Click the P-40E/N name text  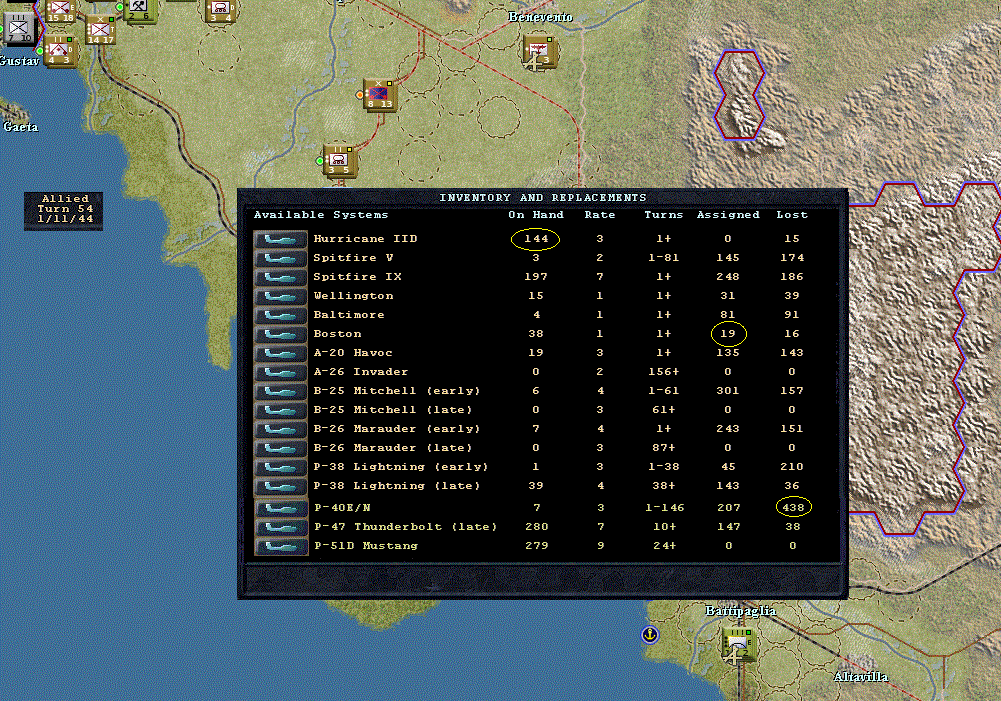pos(342,508)
